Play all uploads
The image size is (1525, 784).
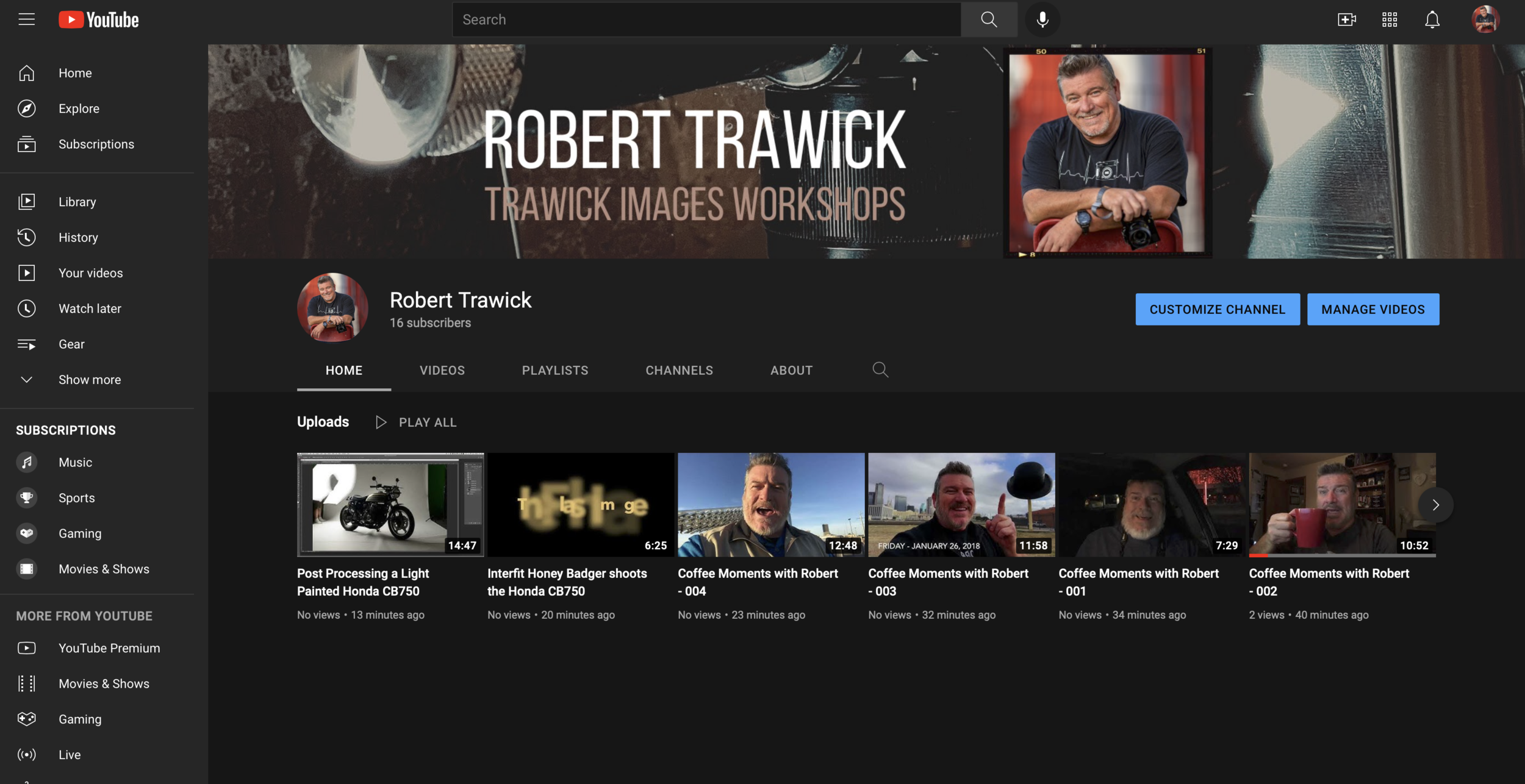pyautogui.click(x=416, y=422)
